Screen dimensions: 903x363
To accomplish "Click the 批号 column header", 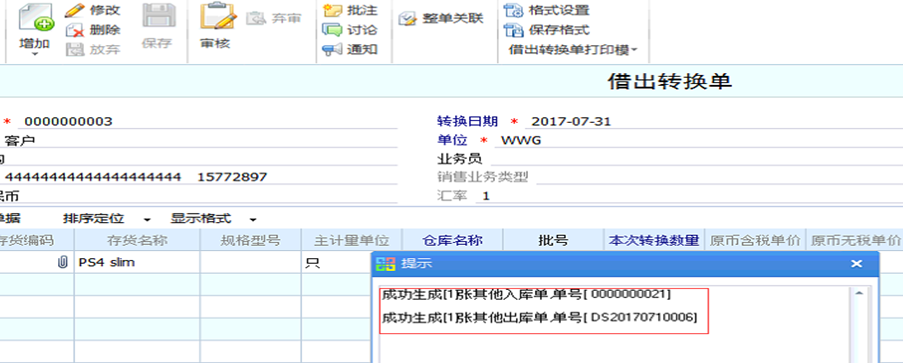I will point(553,240).
